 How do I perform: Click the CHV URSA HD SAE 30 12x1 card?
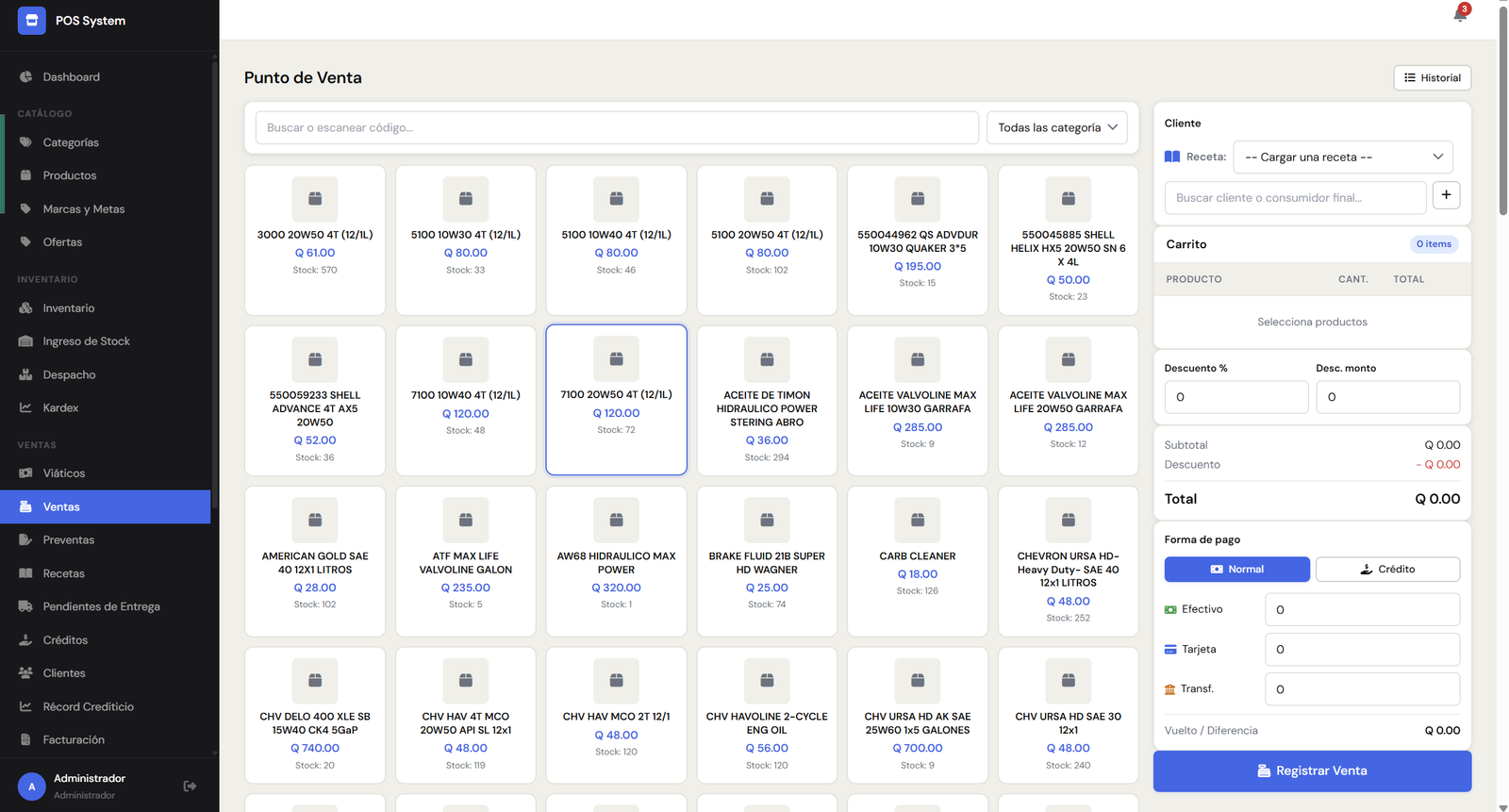point(1069,715)
